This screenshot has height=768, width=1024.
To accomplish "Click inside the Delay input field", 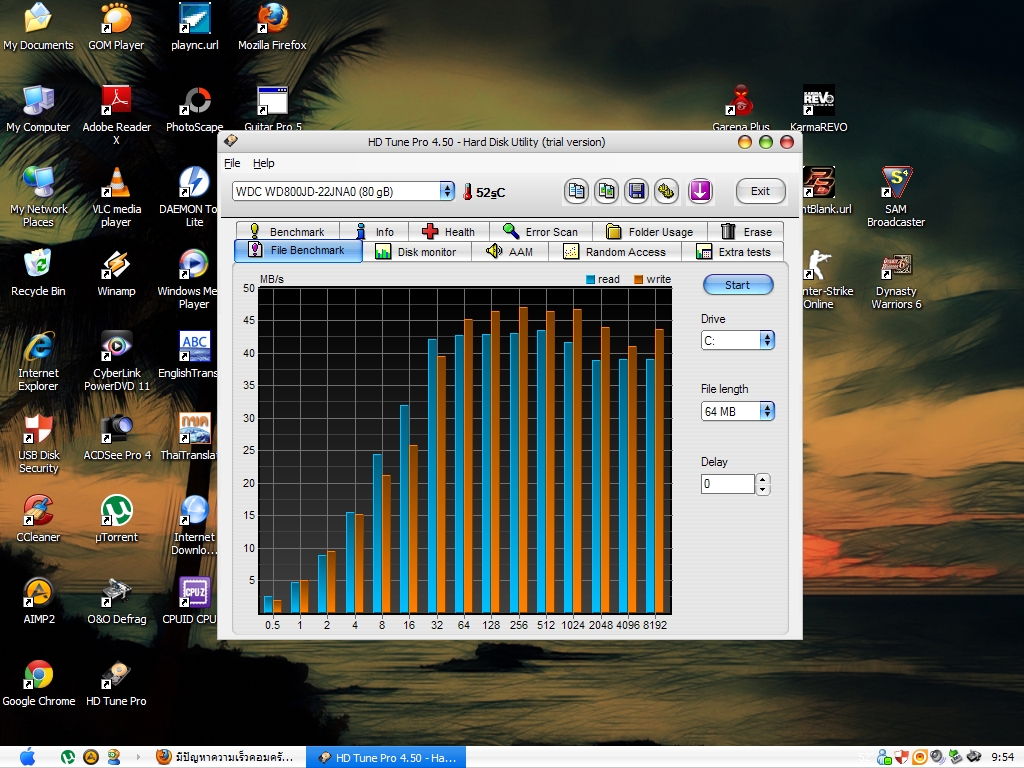I will click(x=727, y=484).
